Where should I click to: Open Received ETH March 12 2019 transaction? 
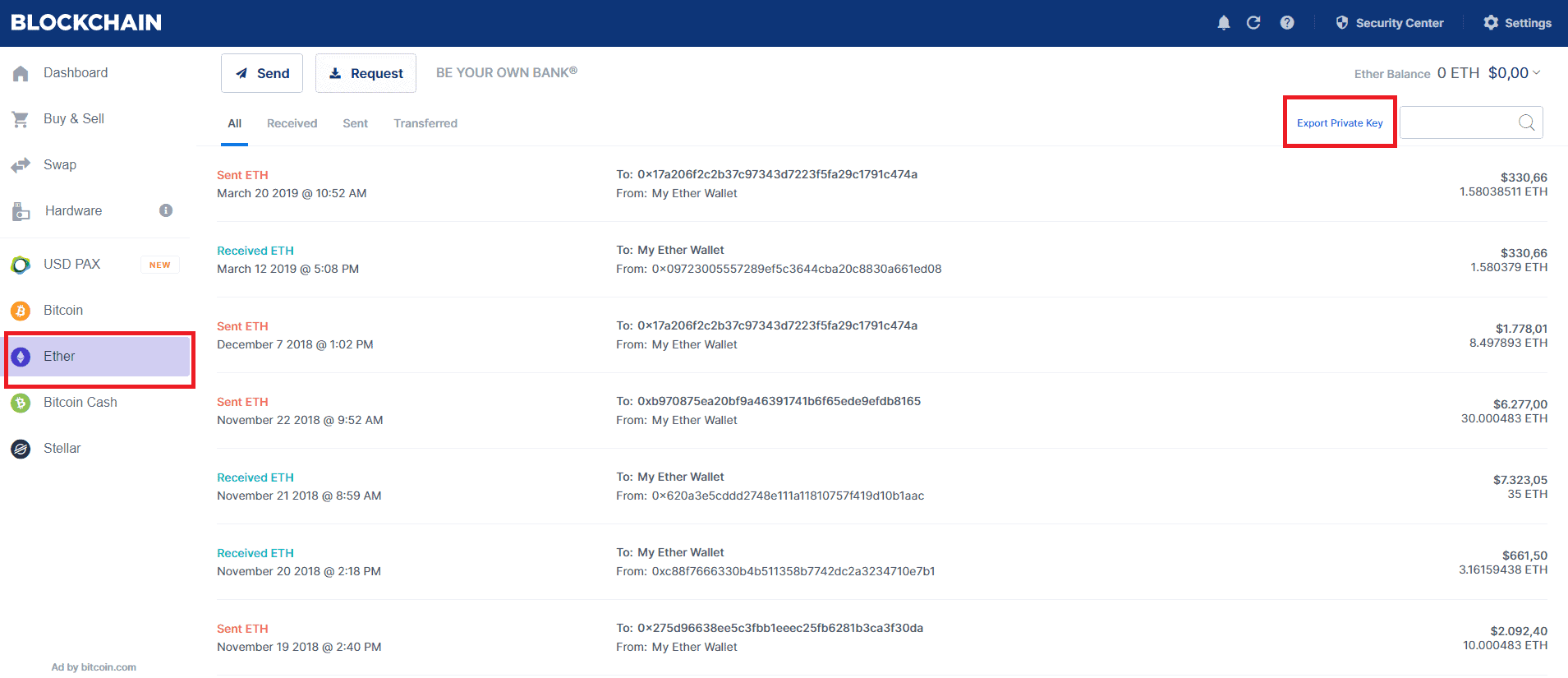tap(882, 260)
